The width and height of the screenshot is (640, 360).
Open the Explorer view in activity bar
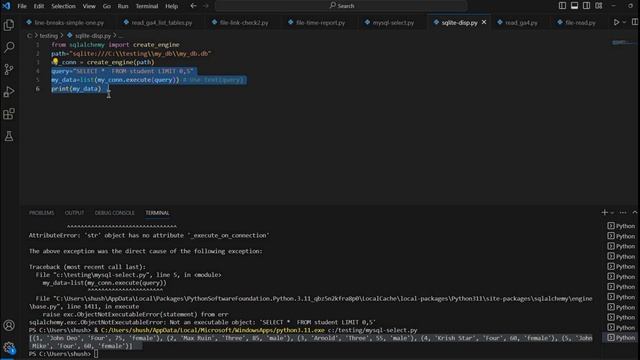click(x=9, y=25)
